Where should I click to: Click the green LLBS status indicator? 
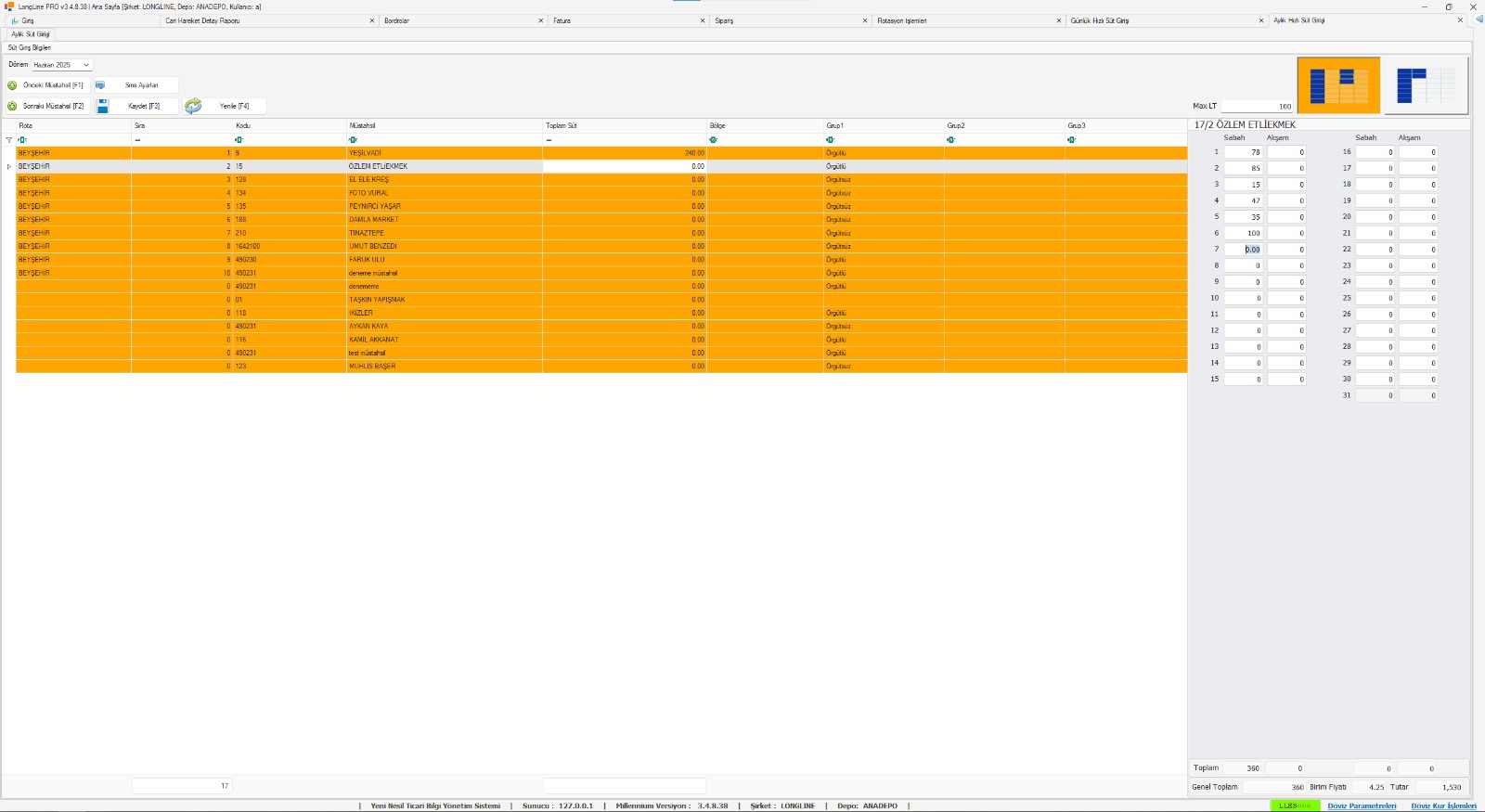pyautogui.click(x=1295, y=806)
